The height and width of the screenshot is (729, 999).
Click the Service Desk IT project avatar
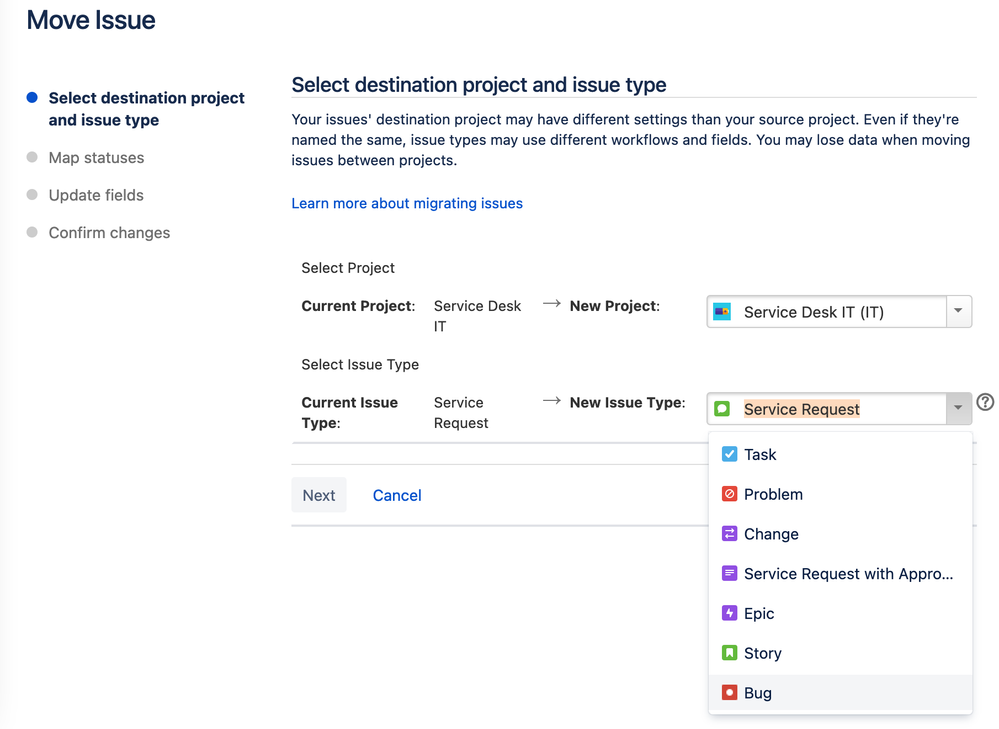pos(722,312)
